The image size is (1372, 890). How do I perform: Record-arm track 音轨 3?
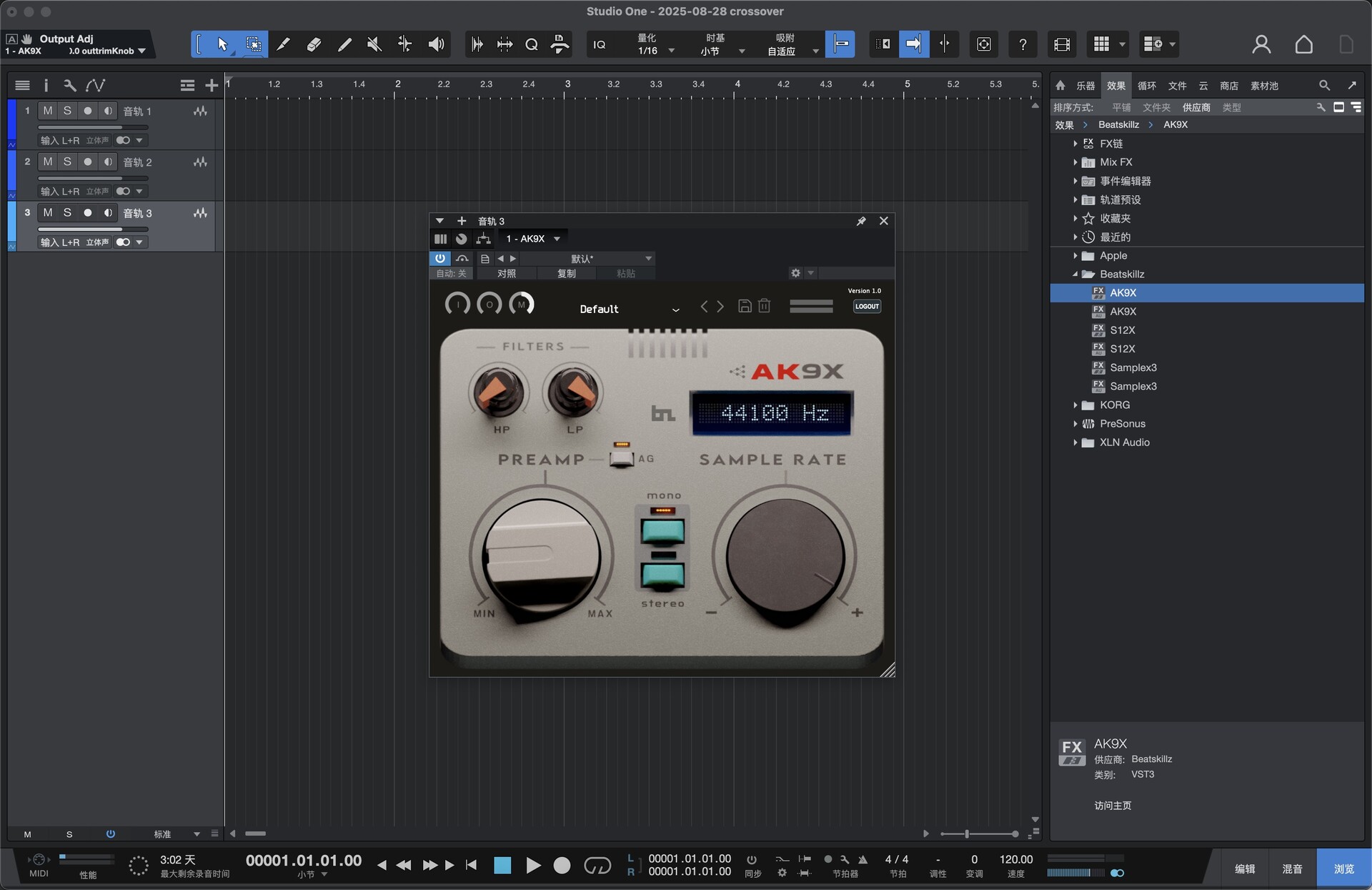[87, 212]
